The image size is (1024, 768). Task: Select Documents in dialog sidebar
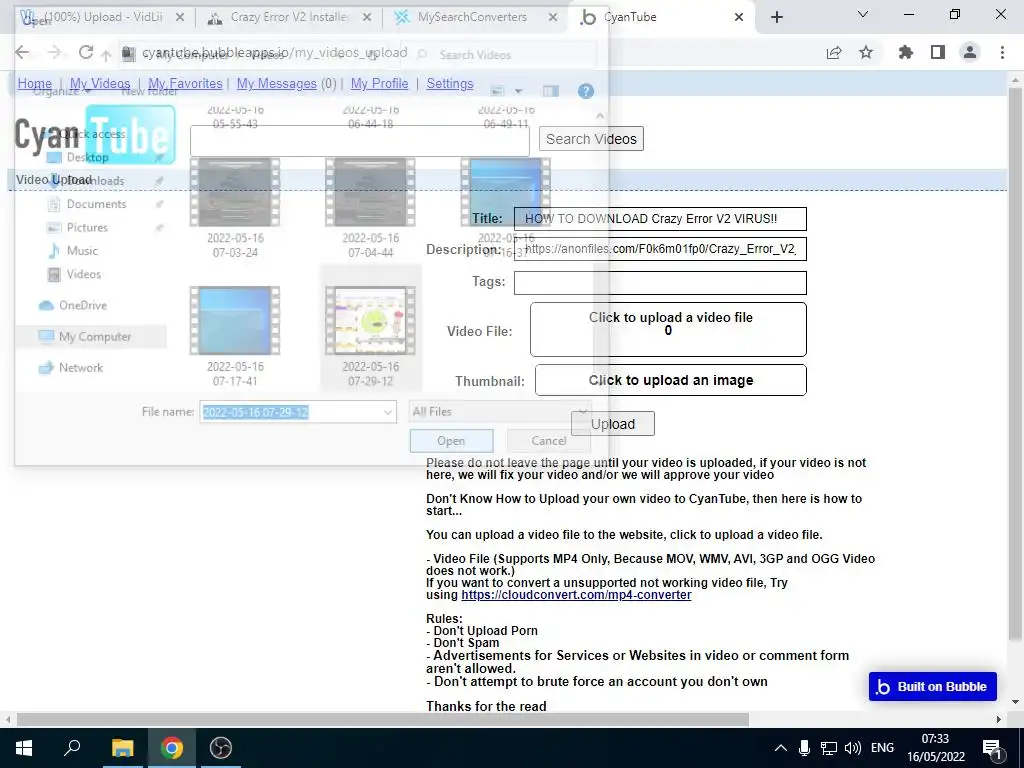click(x=96, y=204)
